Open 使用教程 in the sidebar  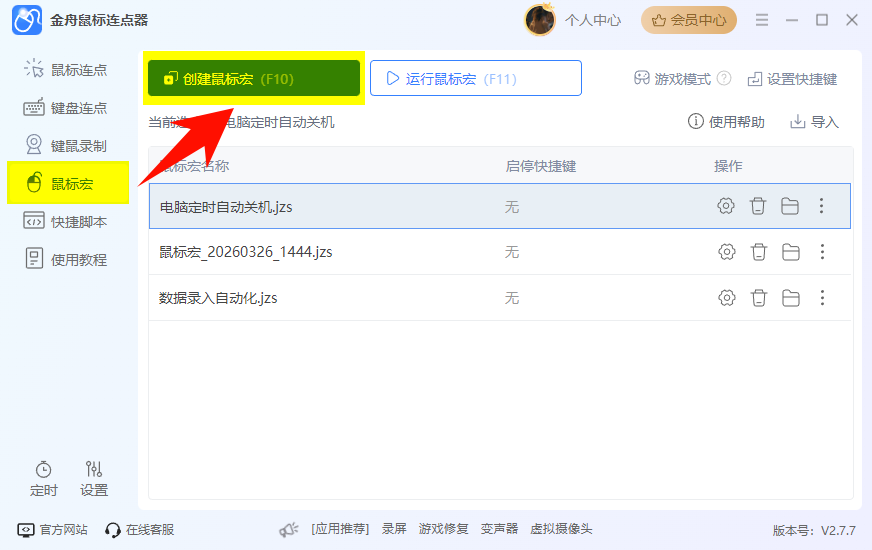point(66,260)
